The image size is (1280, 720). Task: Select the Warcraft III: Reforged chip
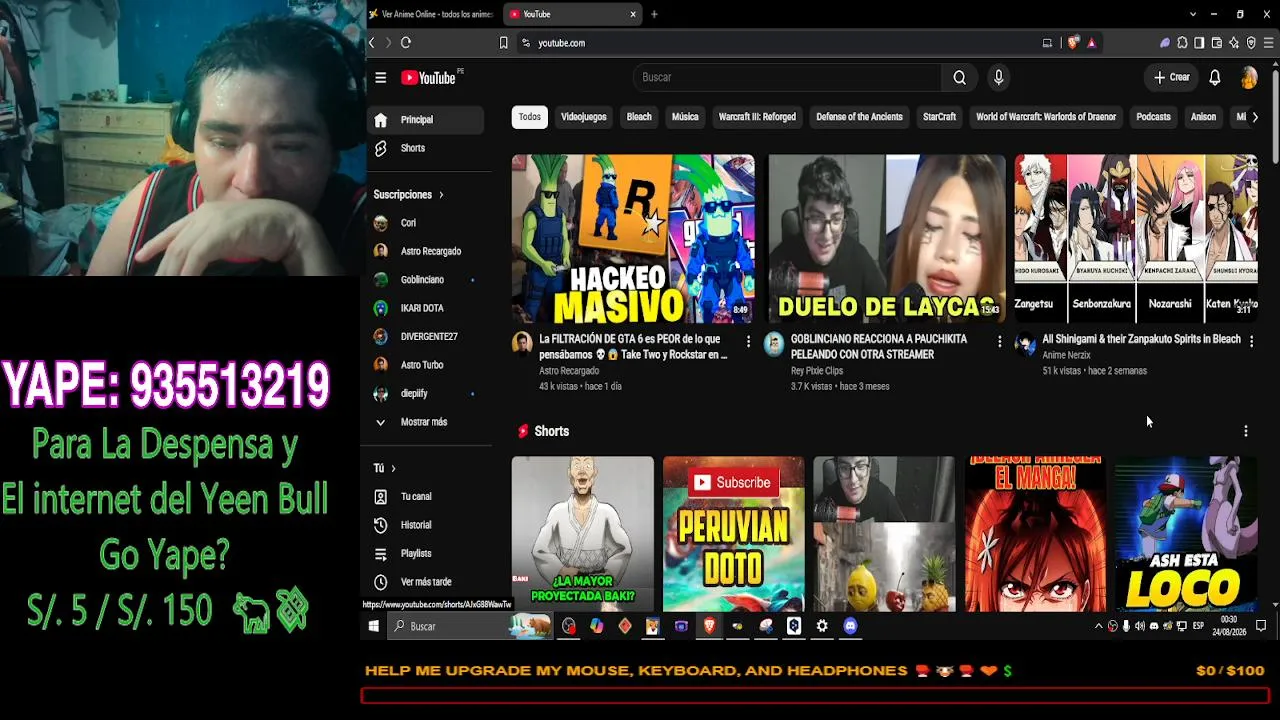point(757,117)
